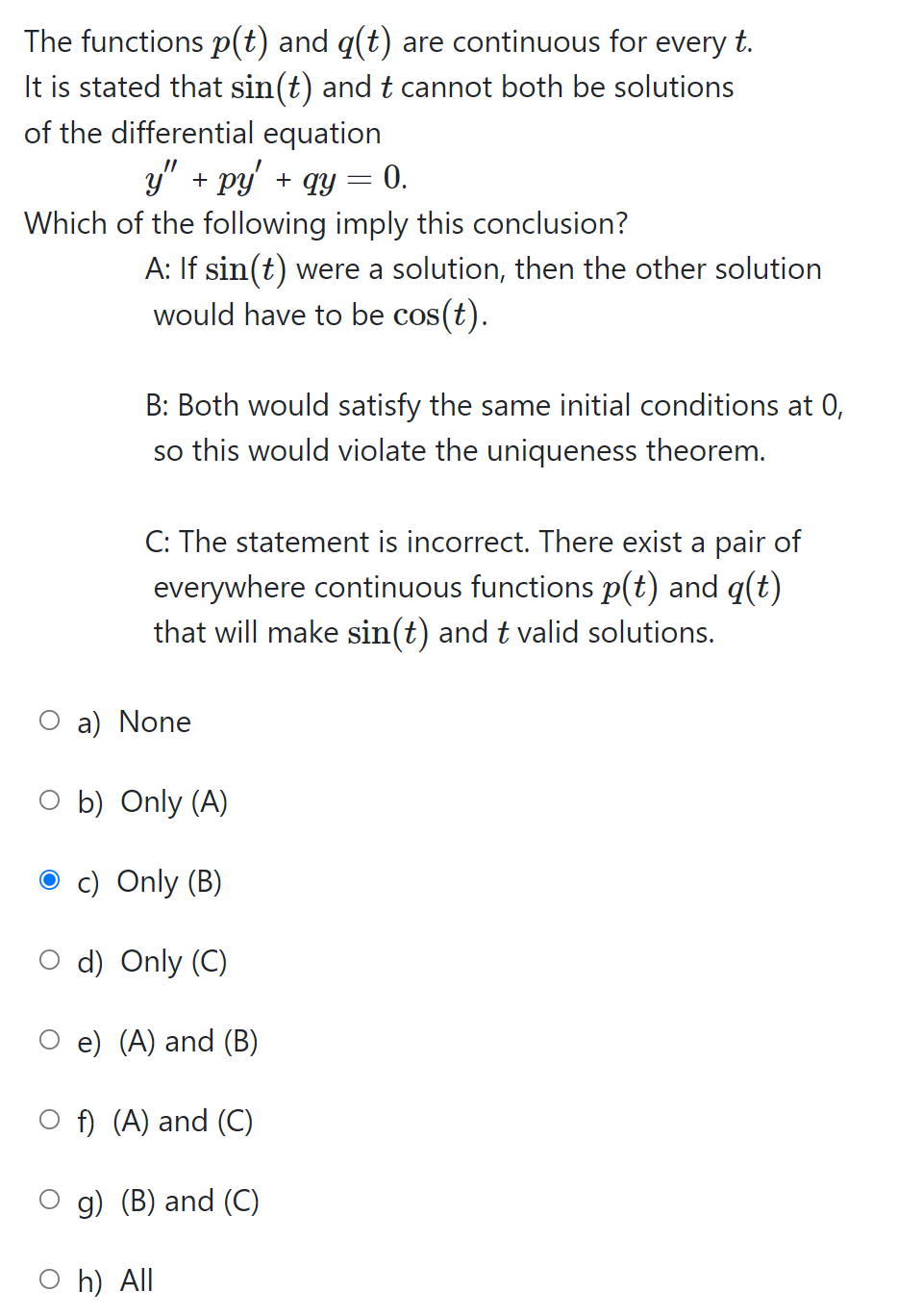This screenshot has height=1316, width=898.
Task: Choose option b) Only (A)
Action: (49, 798)
